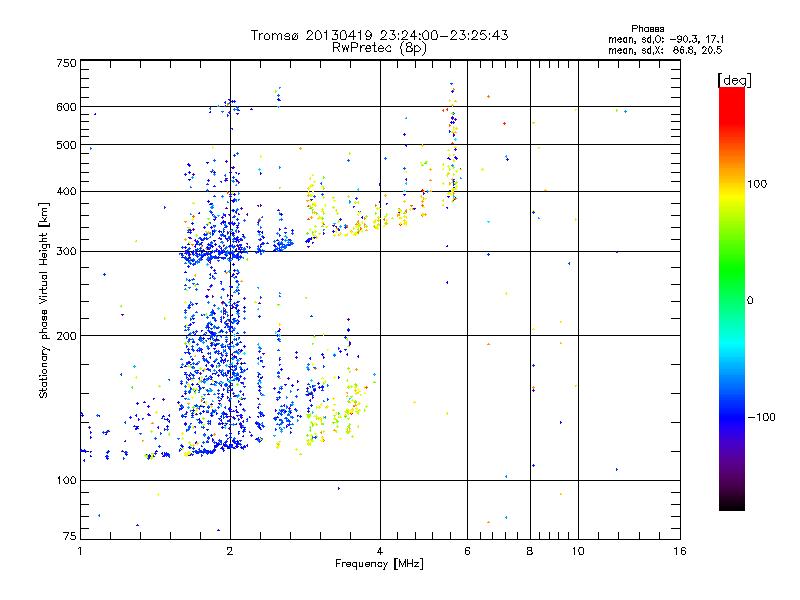Image resolution: width=800 pixels, height=600 pixels.
Task: Click the y-axis tick label '300'
Action: (x=66, y=252)
